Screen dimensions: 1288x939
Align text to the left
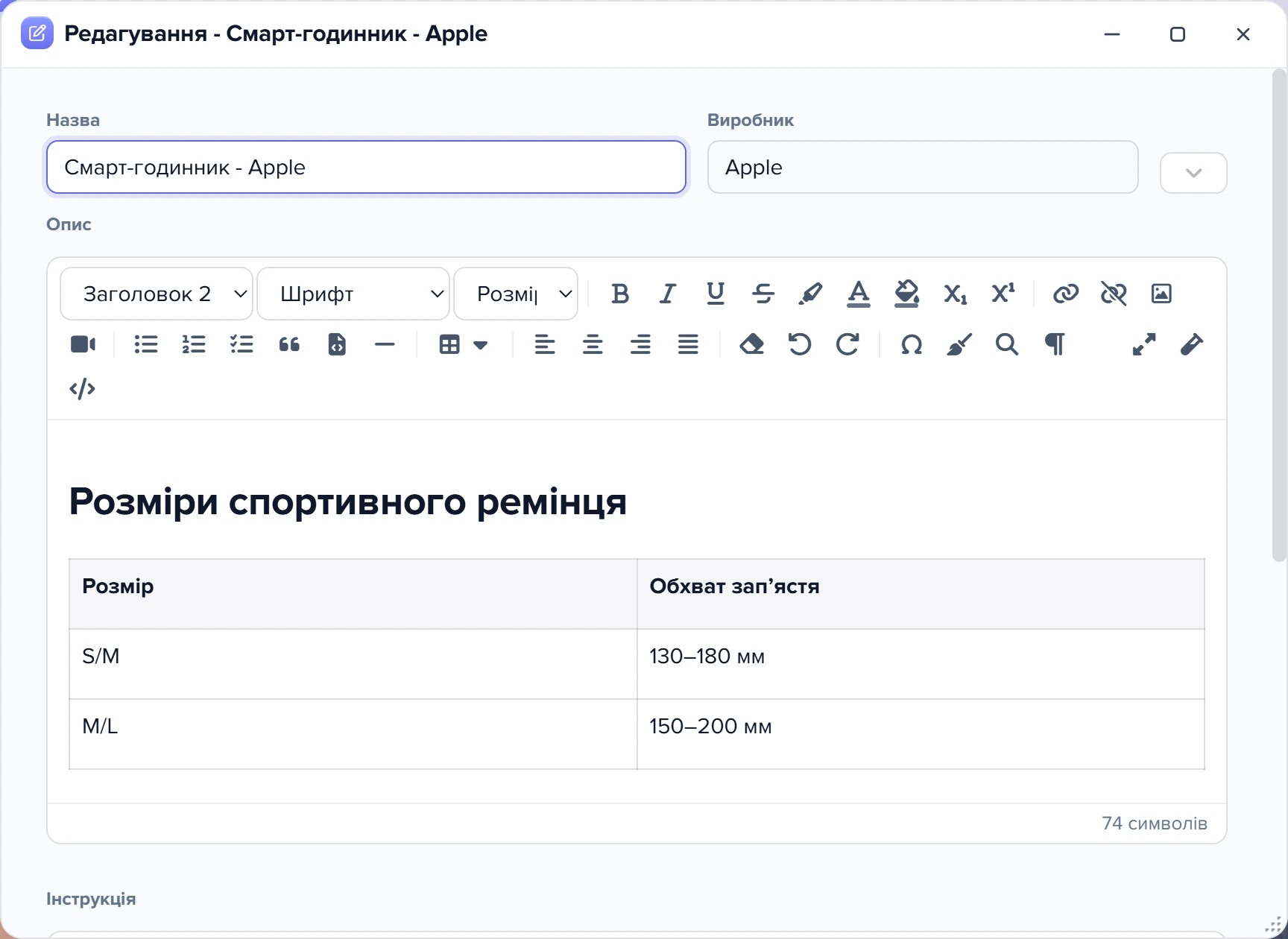(x=545, y=344)
